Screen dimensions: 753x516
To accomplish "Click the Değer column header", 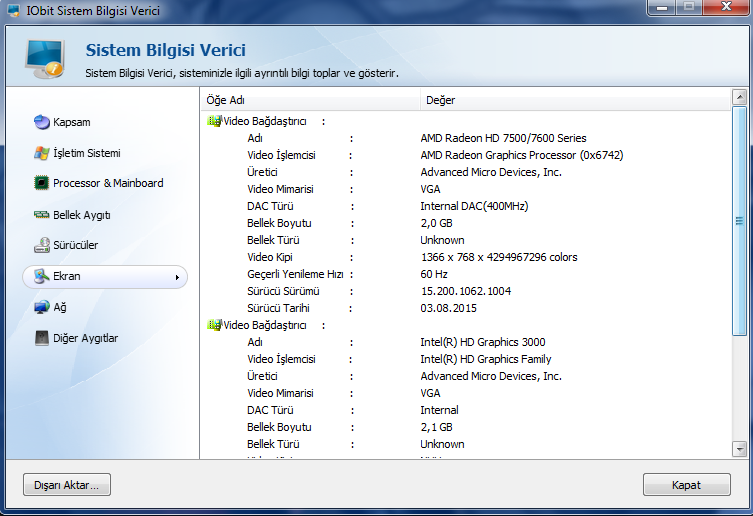I will click(575, 100).
